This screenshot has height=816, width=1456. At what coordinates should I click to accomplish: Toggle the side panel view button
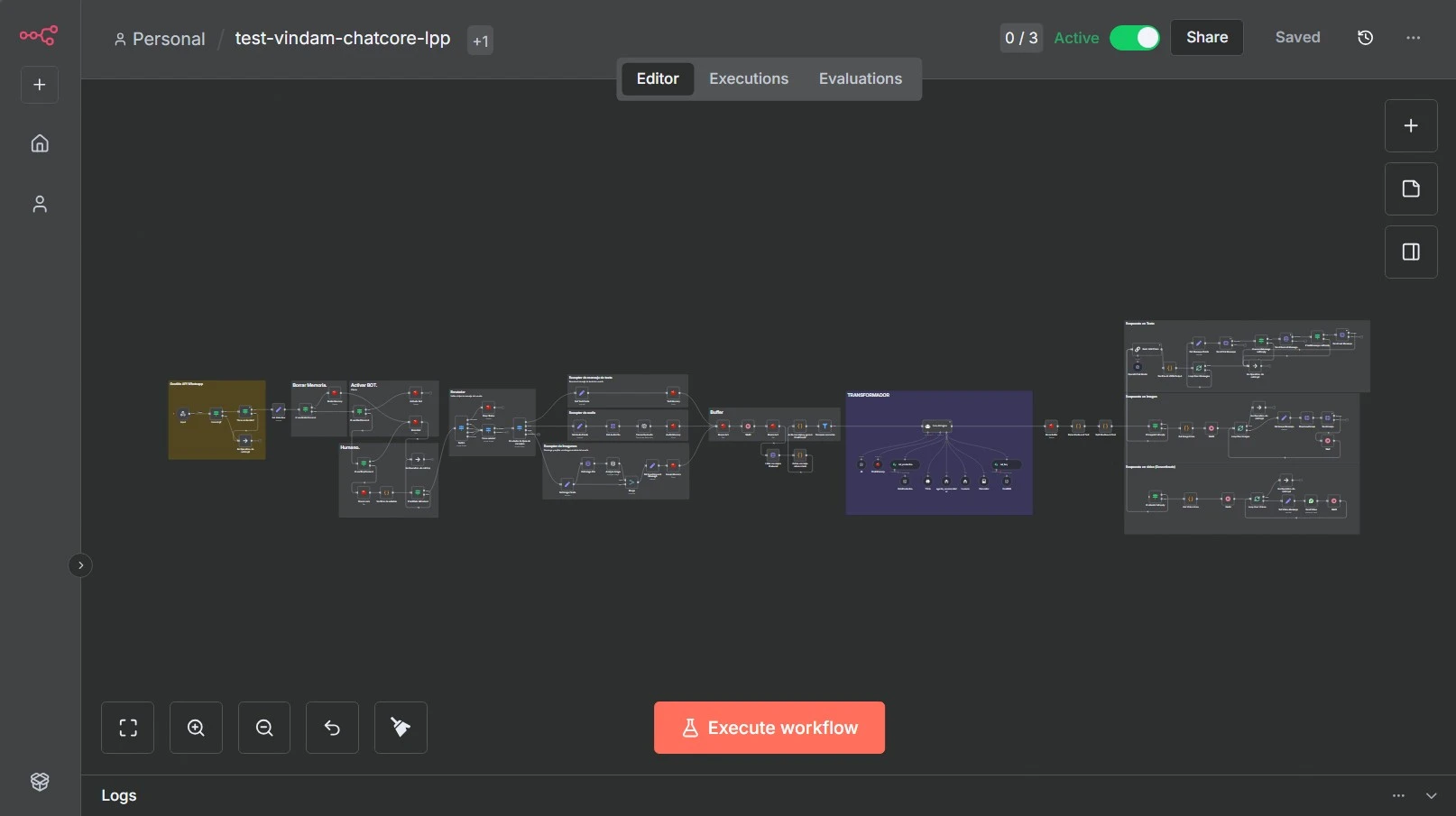(1411, 252)
